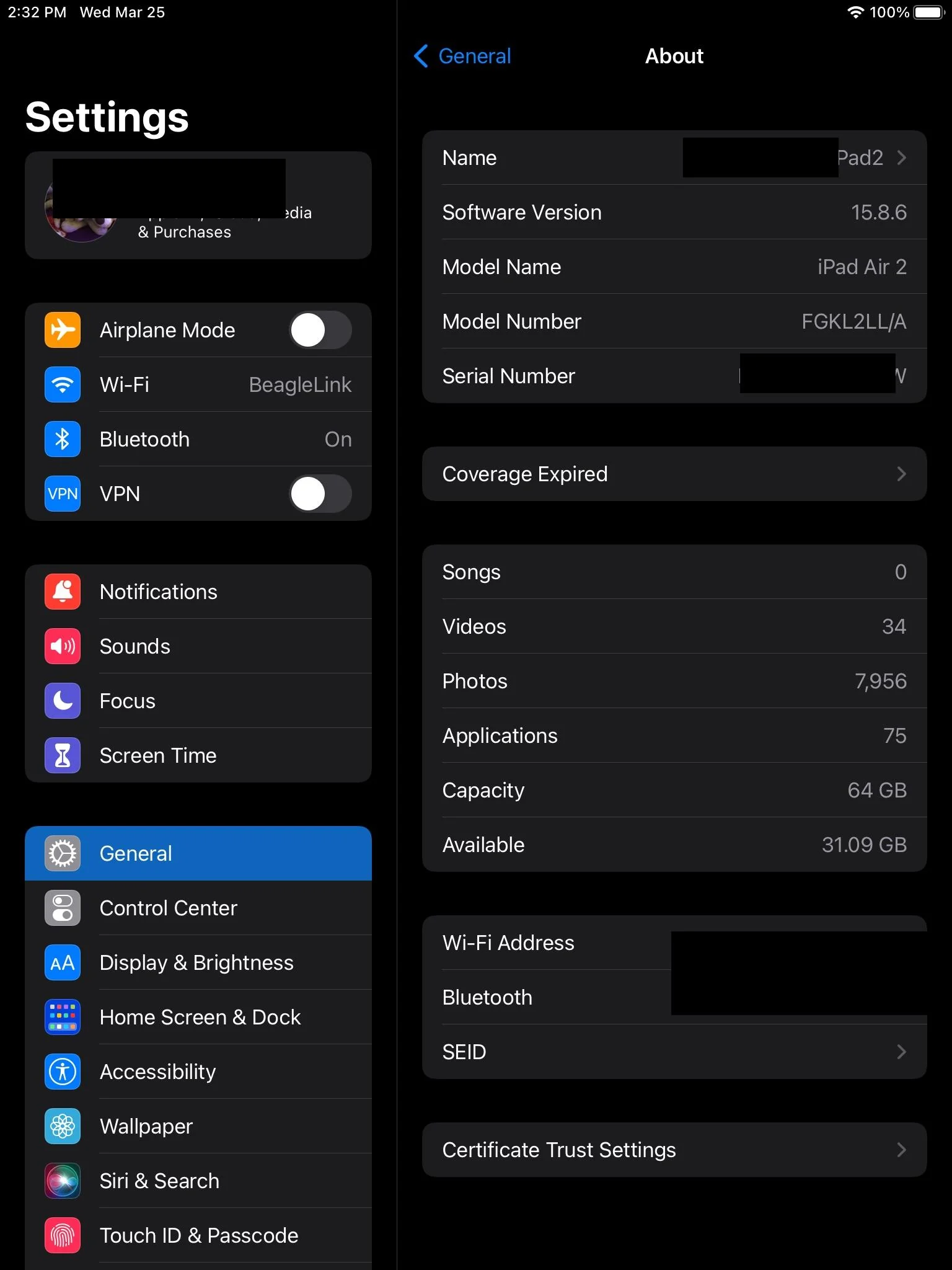
Task: Tap the back chevron beside General
Action: click(421, 56)
